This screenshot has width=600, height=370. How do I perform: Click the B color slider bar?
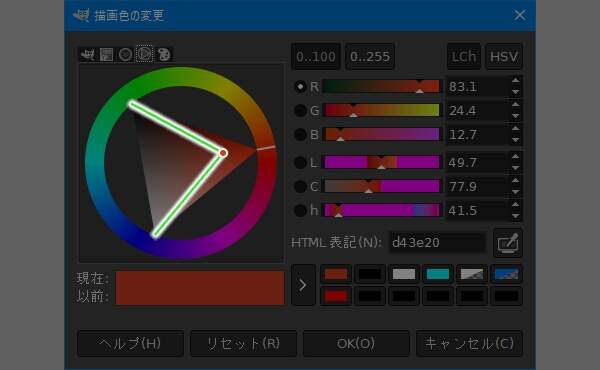tap(382, 134)
